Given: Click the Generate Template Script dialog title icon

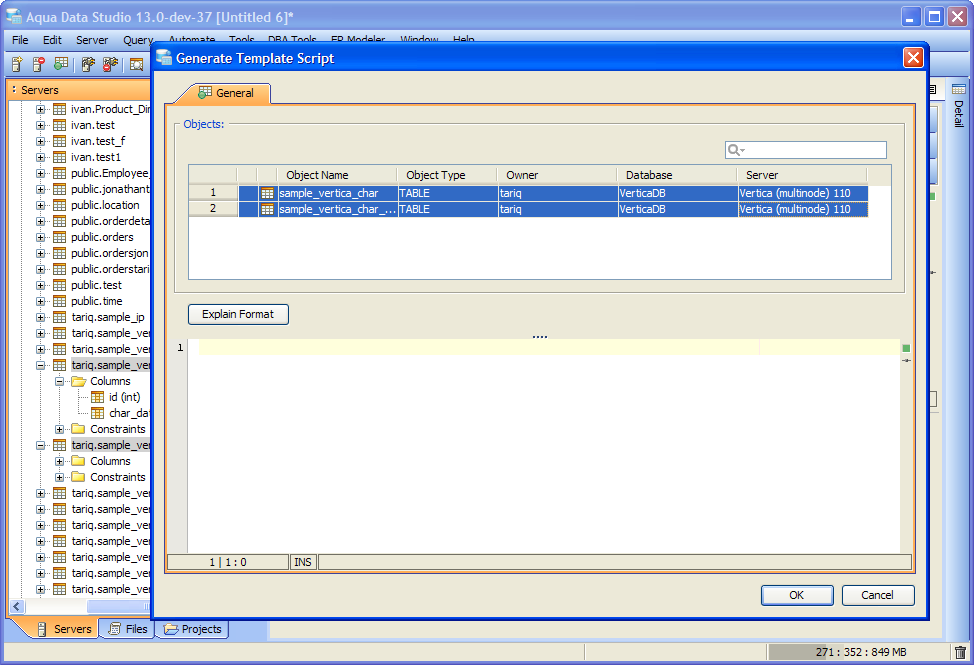Looking at the screenshot, I should pyautogui.click(x=164, y=58).
